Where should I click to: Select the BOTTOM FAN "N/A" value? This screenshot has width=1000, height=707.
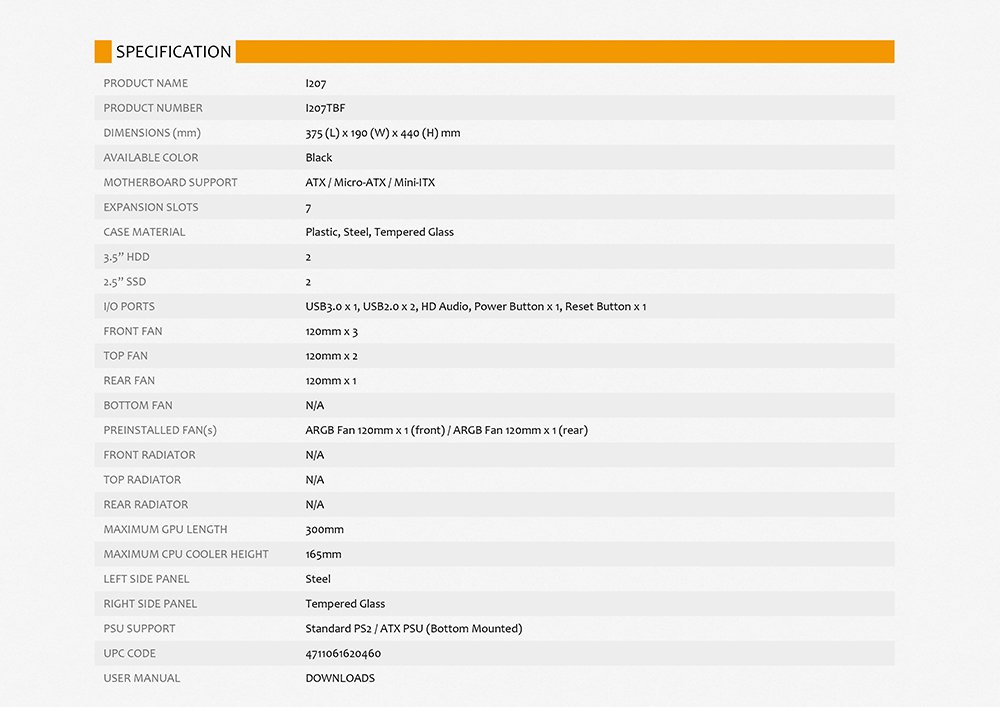tap(314, 405)
